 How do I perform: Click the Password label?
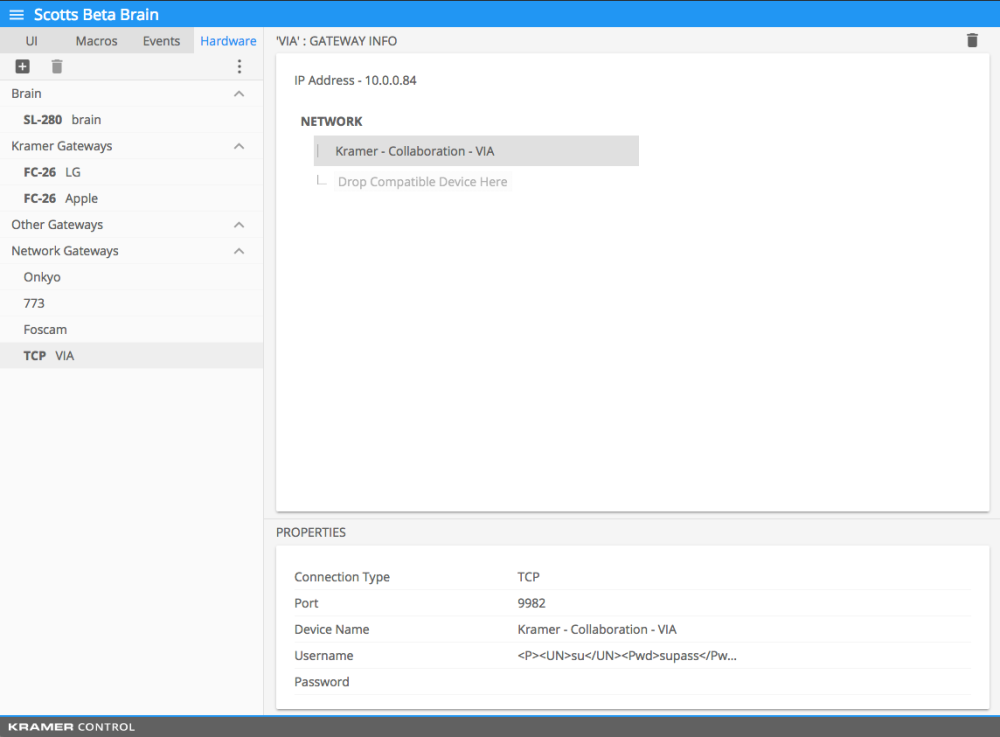[x=321, y=682]
